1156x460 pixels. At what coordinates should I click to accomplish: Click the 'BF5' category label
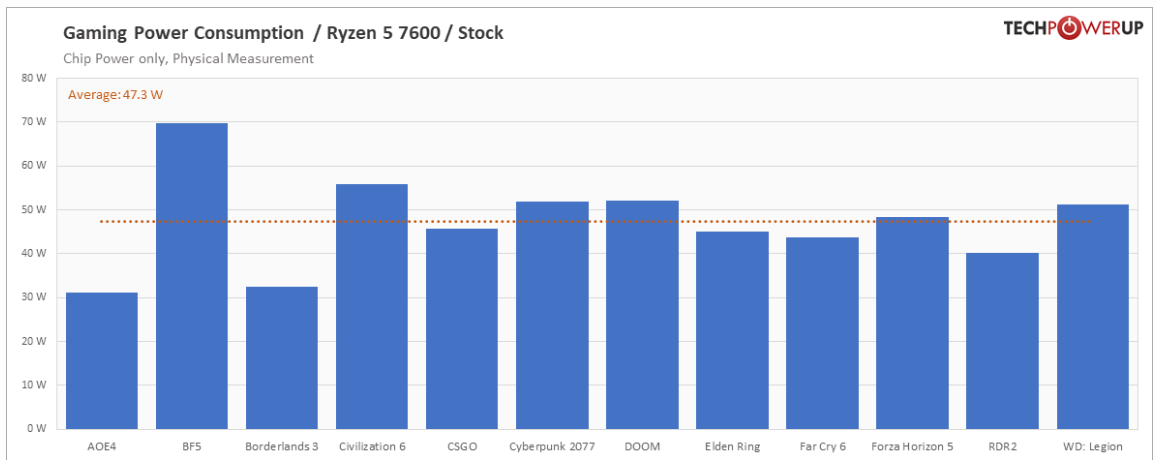click(x=192, y=446)
